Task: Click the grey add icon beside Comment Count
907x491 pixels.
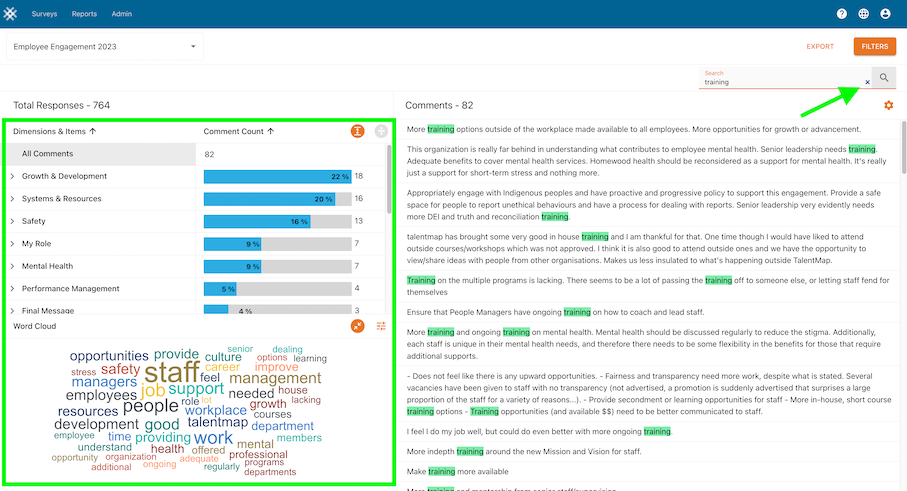Action: click(381, 131)
